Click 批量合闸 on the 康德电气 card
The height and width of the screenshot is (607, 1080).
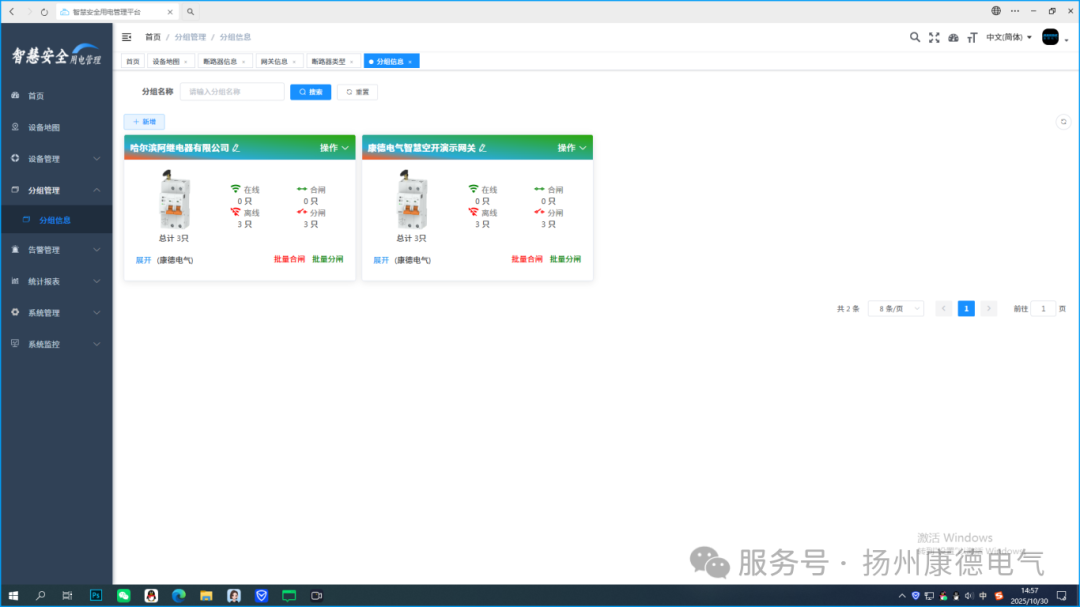click(x=528, y=259)
